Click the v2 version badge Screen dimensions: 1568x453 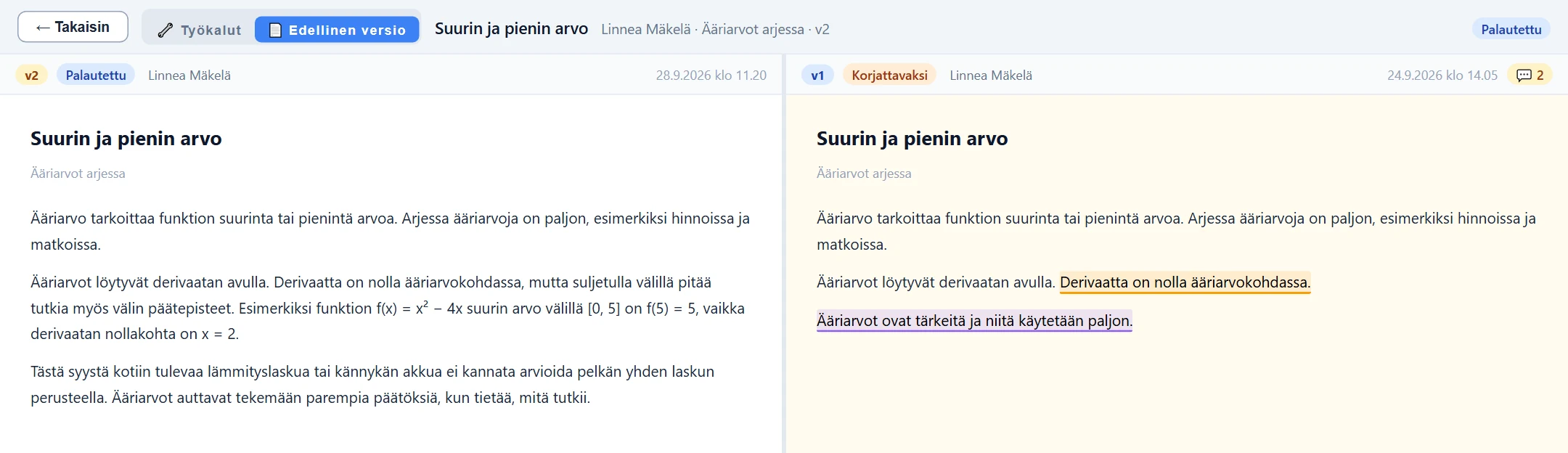(x=31, y=75)
